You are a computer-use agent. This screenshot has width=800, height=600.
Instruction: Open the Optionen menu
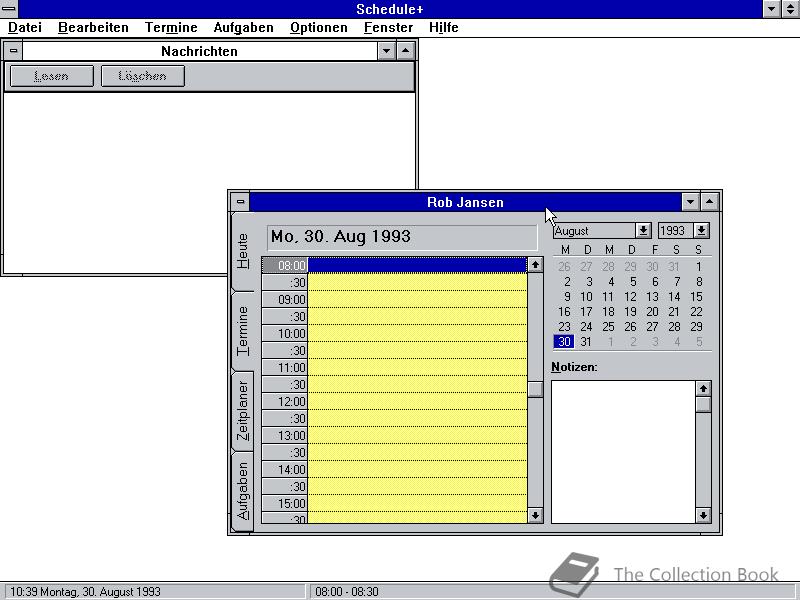(318, 28)
